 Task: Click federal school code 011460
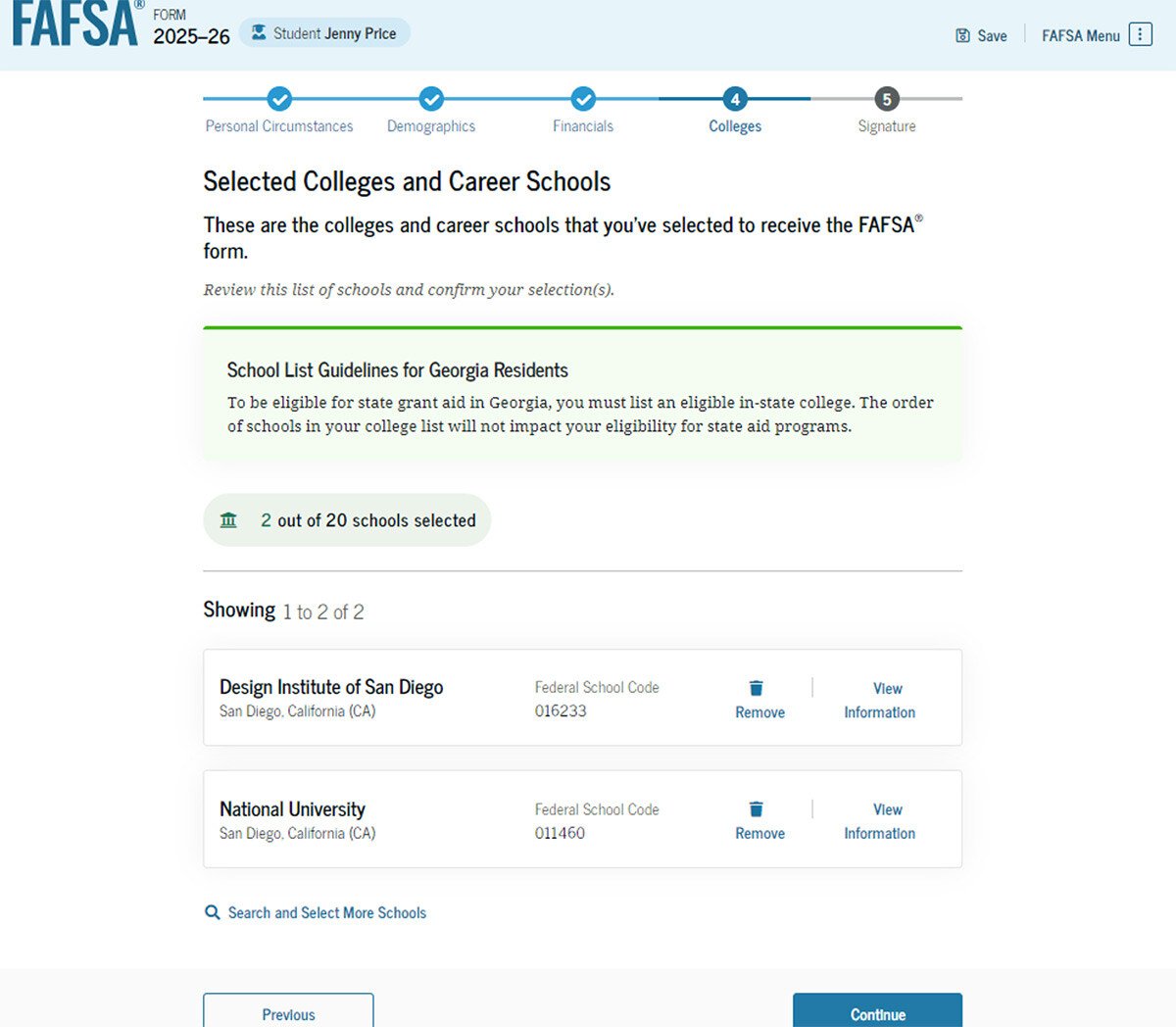[560, 833]
